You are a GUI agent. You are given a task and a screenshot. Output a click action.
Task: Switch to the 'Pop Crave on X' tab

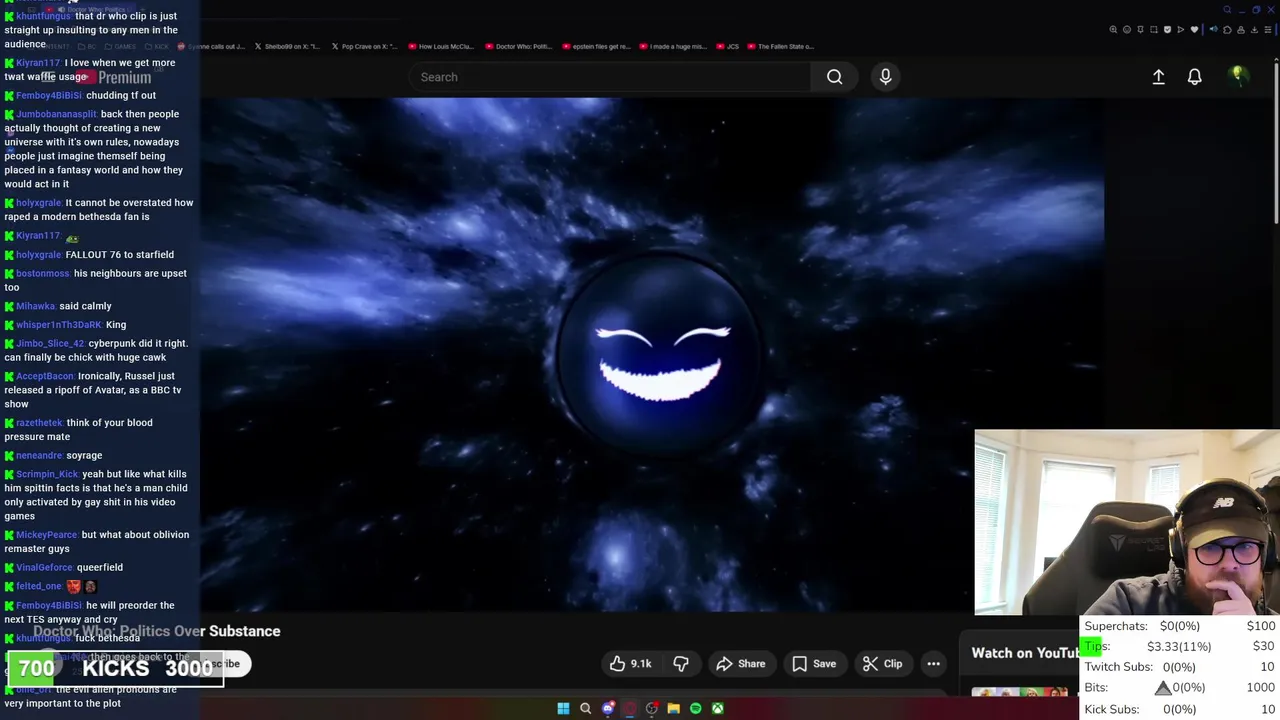(364, 46)
